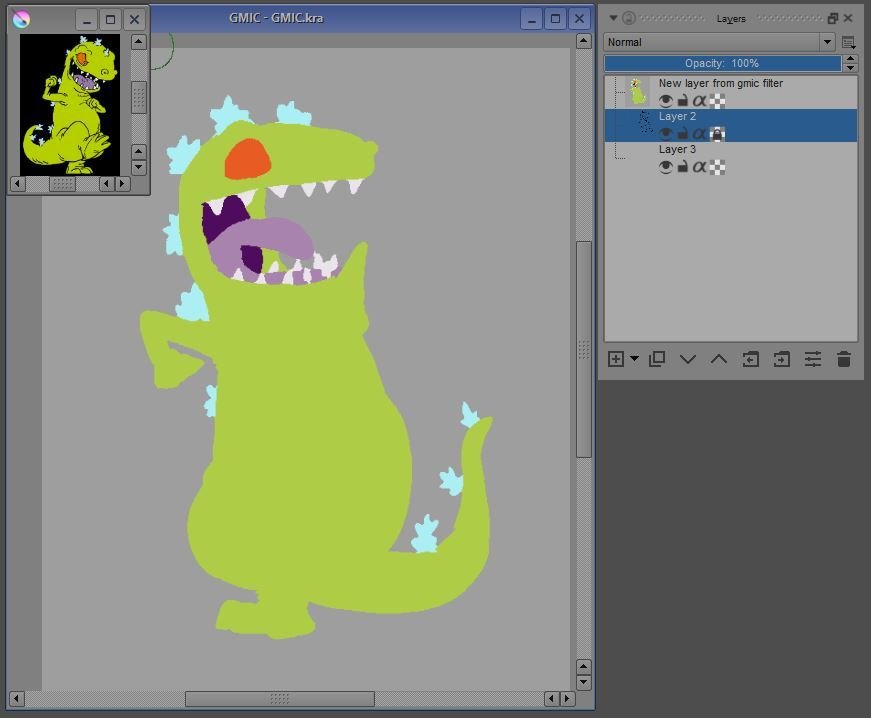Move the layer down in the stack
This screenshot has width=871, height=718.
coord(688,359)
